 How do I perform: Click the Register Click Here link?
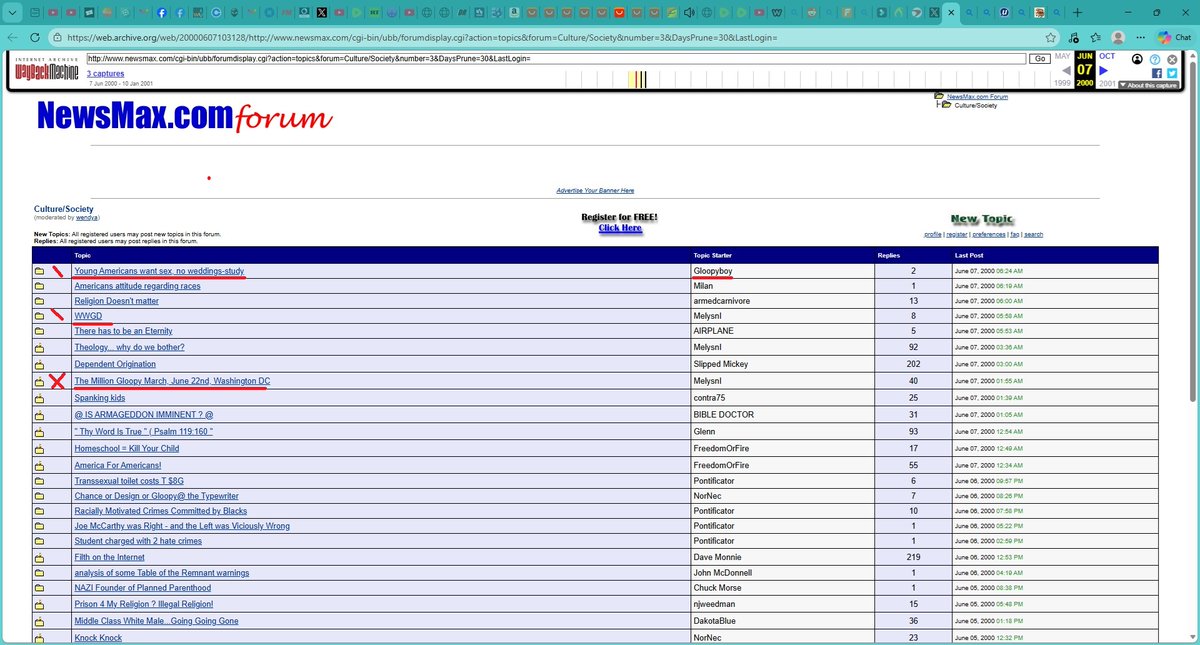pyautogui.click(x=620, y=228)
